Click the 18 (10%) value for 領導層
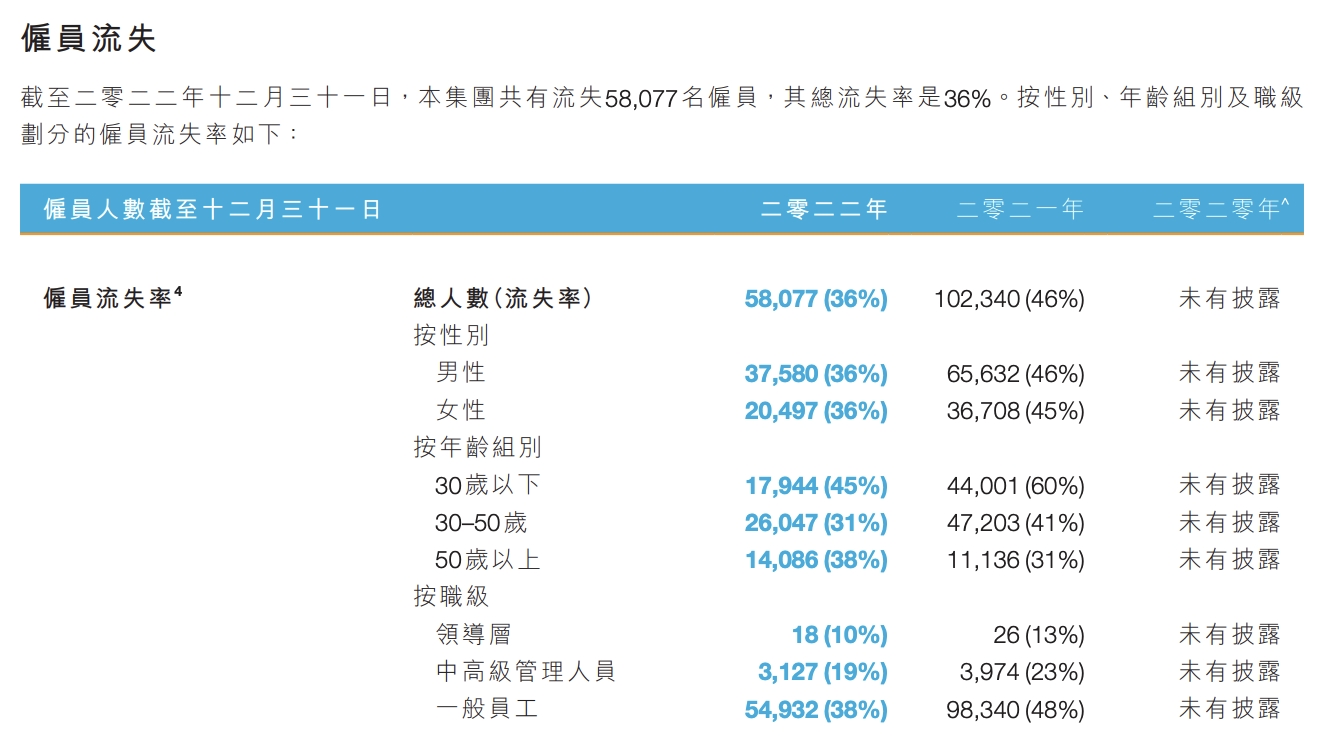The height and width of the screenshot is (746, 1332). coord(838,635)
